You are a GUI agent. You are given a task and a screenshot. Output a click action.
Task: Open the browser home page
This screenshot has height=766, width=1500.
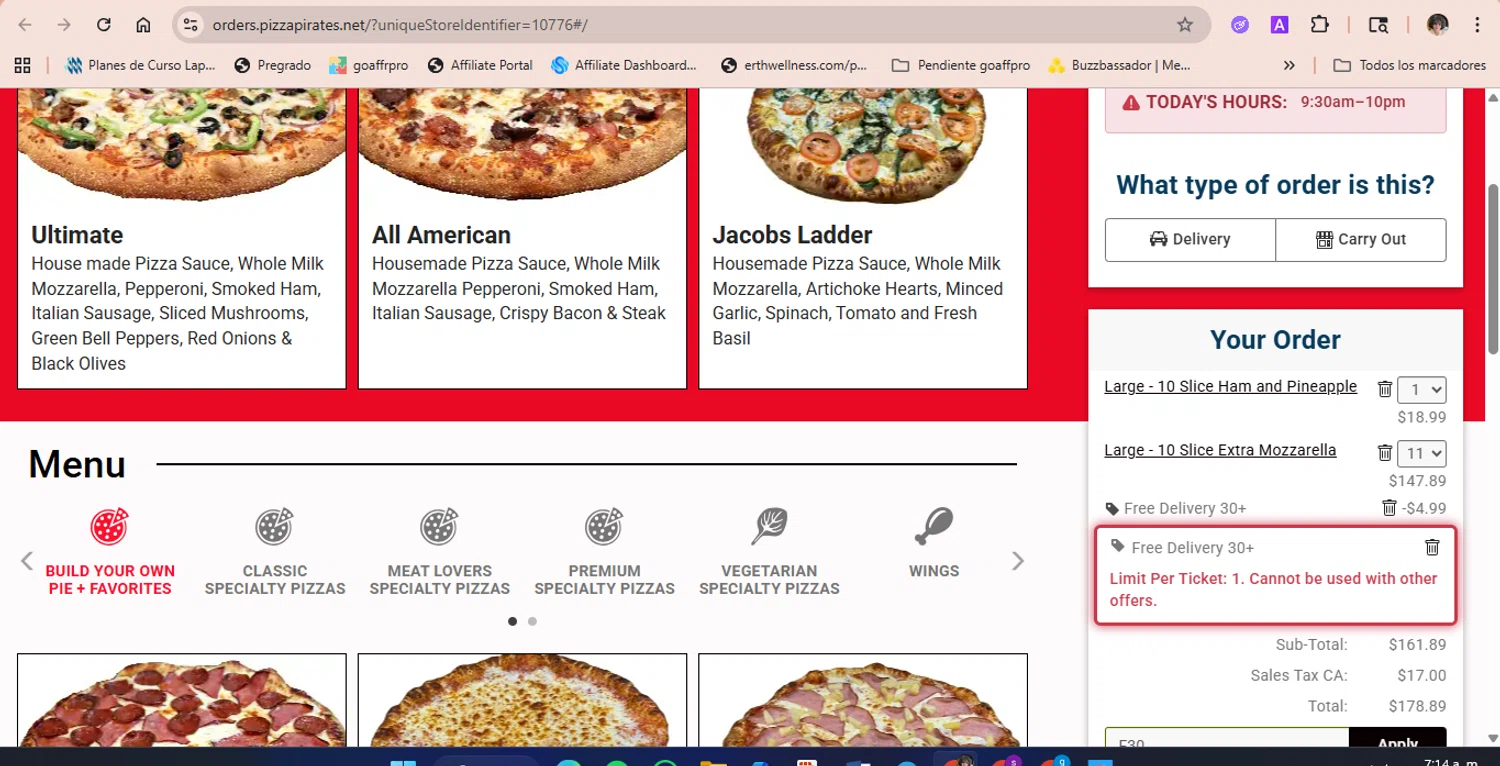pyautogui.click(x=143, y=25)
